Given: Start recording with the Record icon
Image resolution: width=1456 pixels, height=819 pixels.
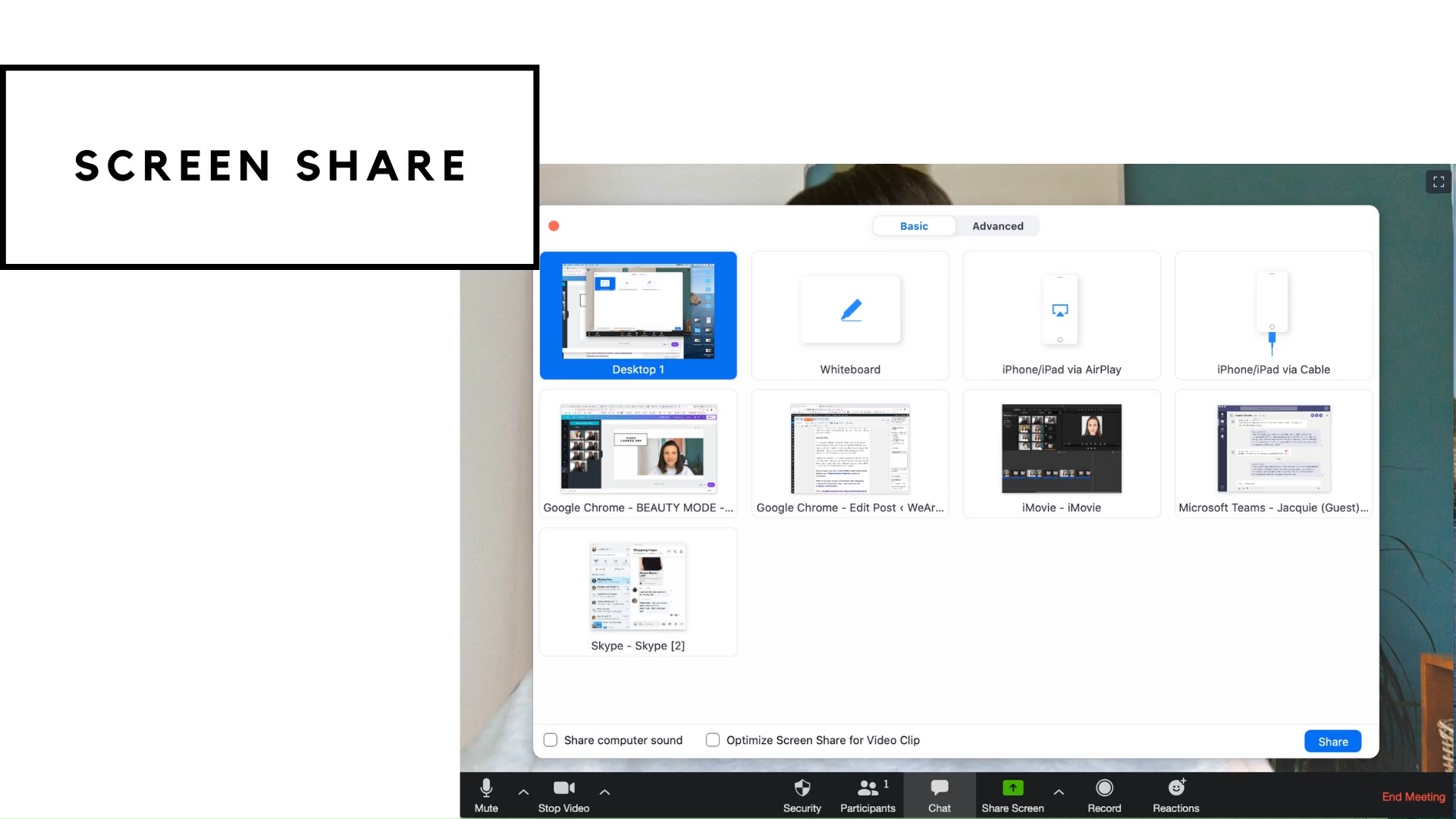Looking at the screenshot, I should coord(1104,789).
